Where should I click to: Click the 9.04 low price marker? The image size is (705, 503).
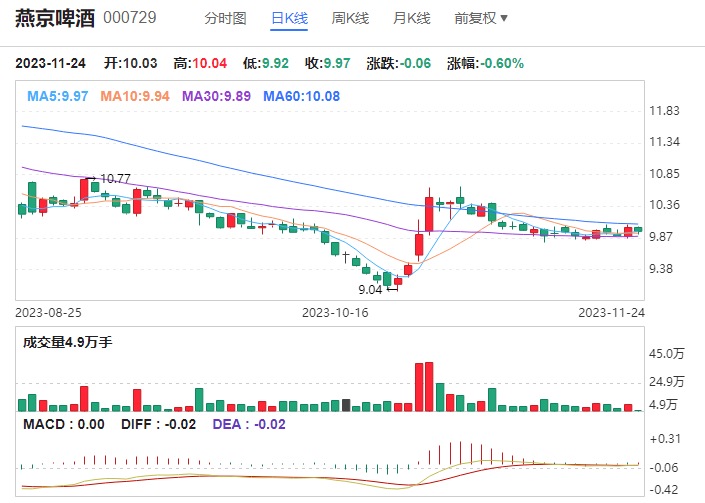coord(370,290)
